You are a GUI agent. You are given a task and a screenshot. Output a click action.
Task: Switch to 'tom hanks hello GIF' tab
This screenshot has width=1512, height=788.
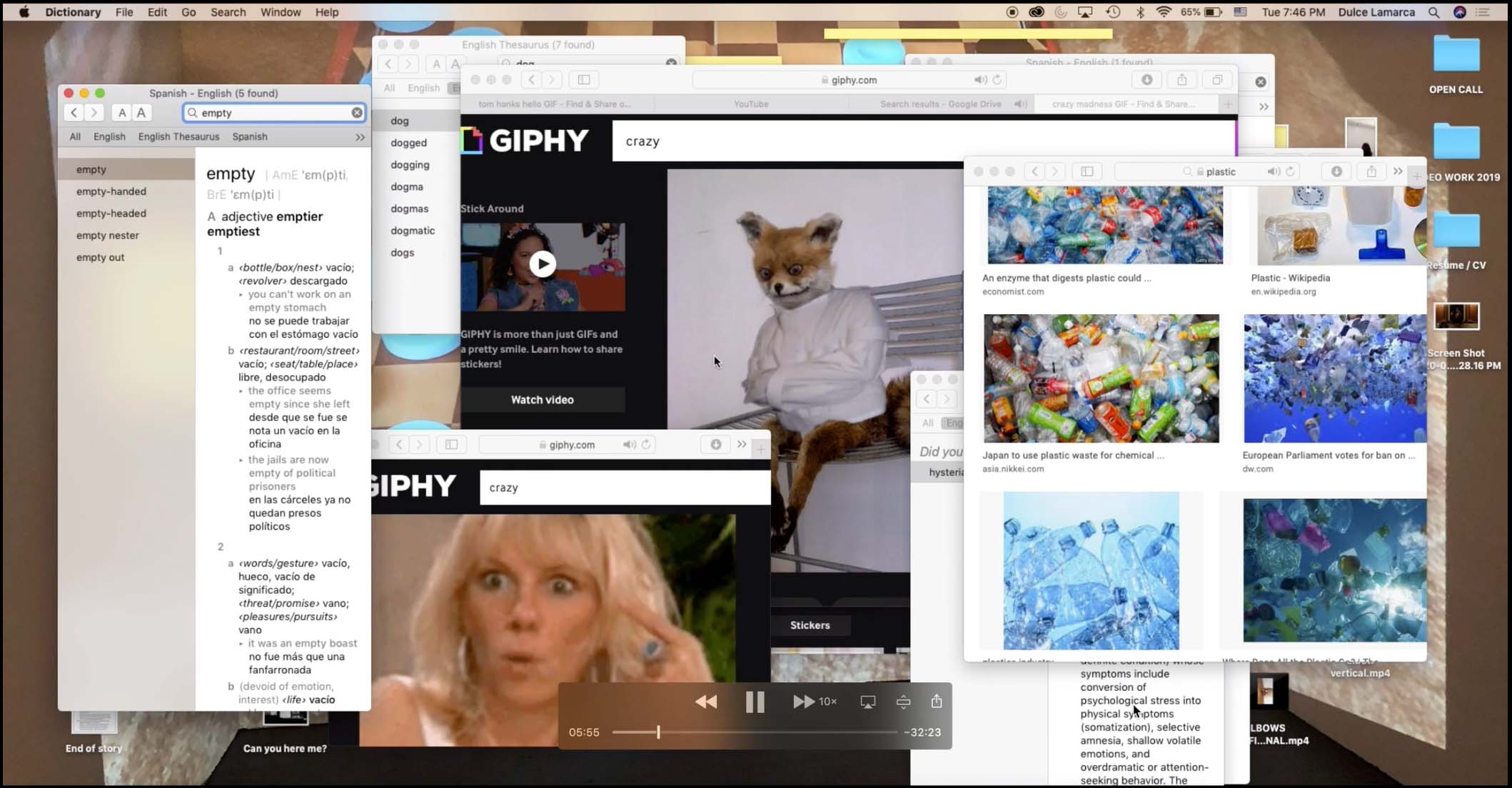[555, 104]
